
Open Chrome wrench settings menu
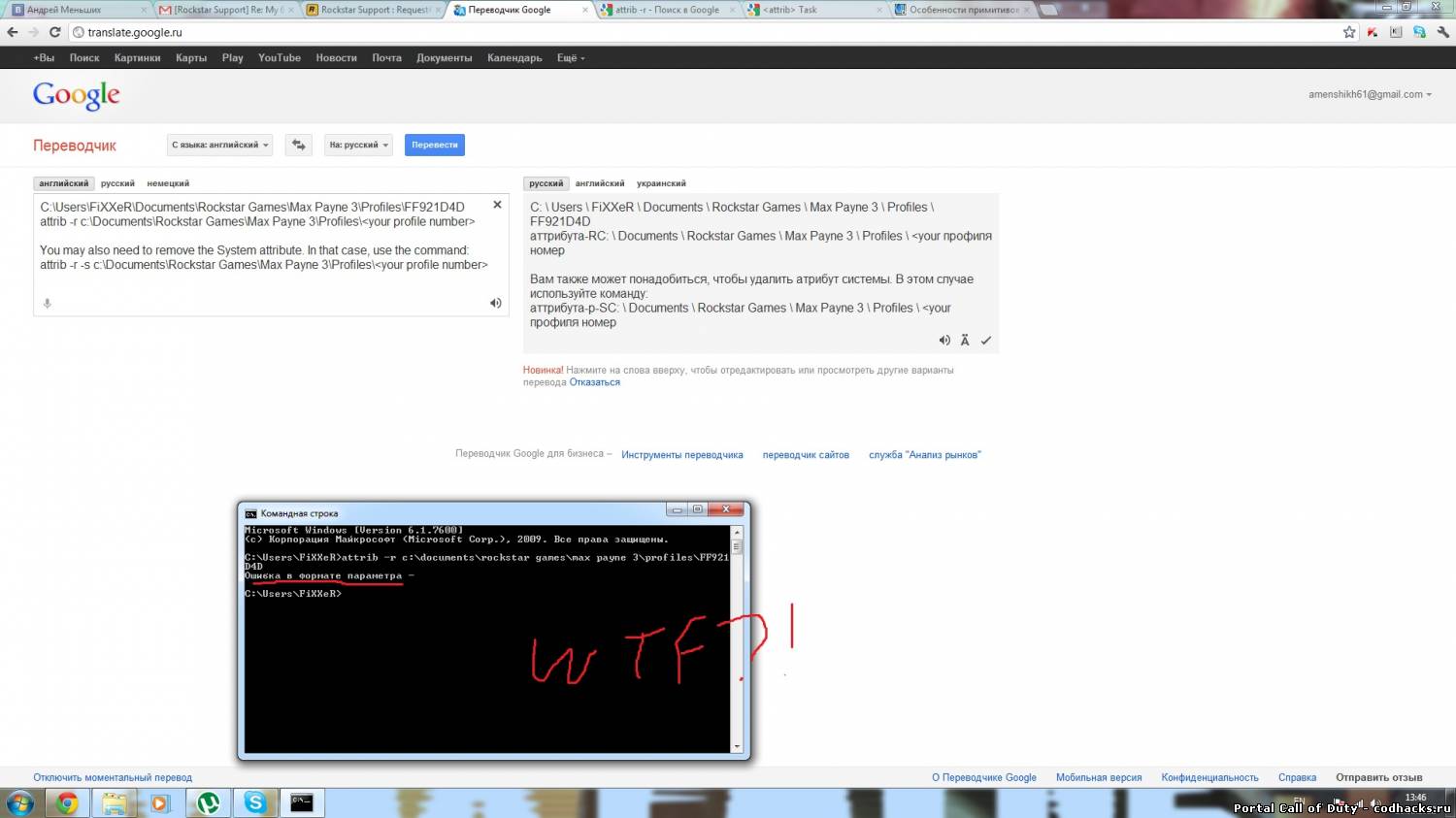coord(1442,32)
